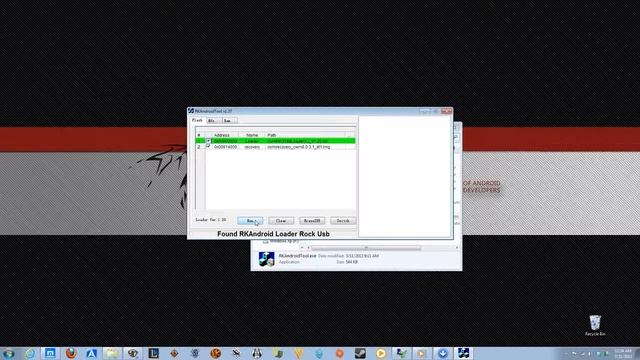Click the system tray clock
The image size is (640, 360).
623,354
